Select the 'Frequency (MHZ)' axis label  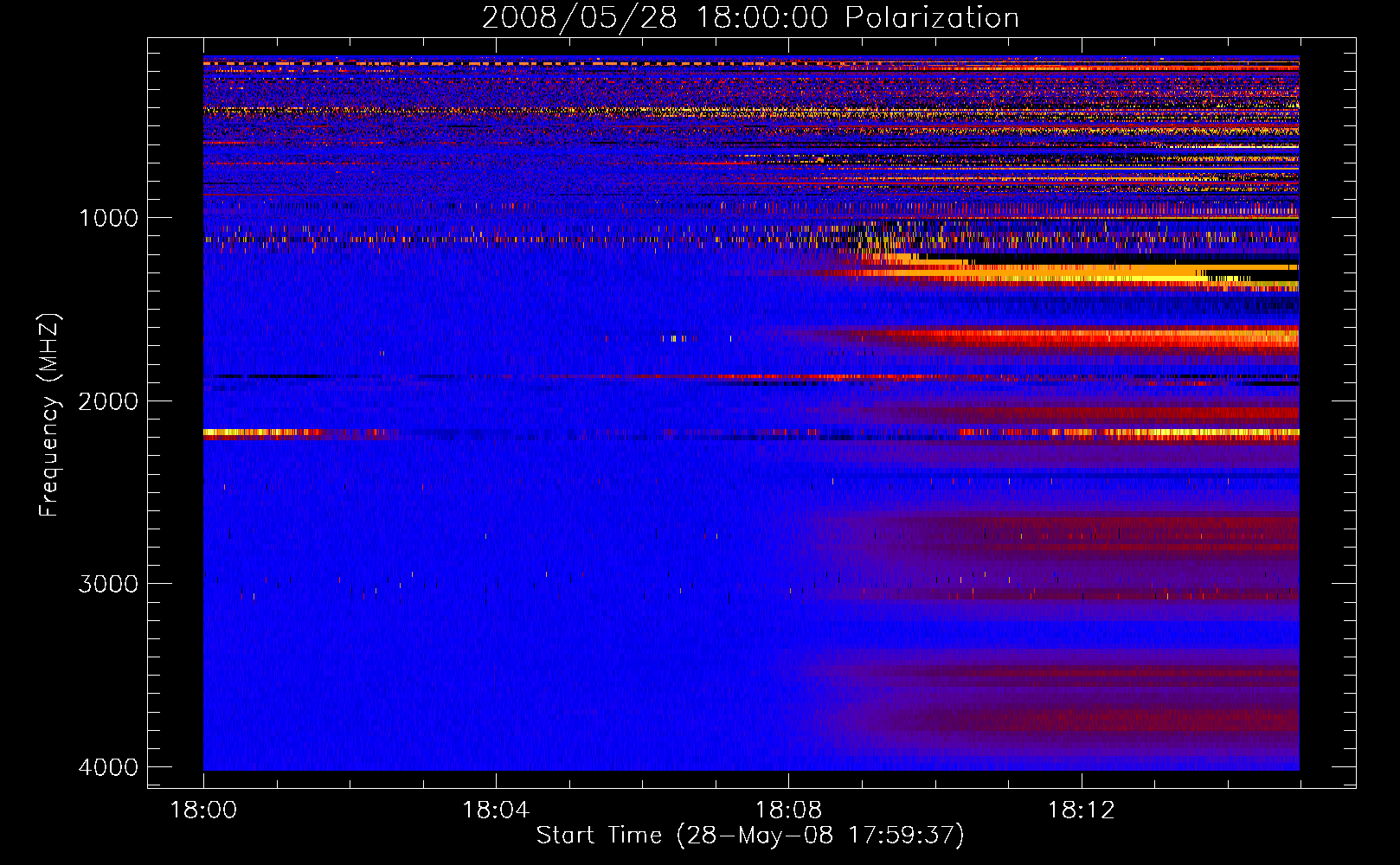[49, 415]
